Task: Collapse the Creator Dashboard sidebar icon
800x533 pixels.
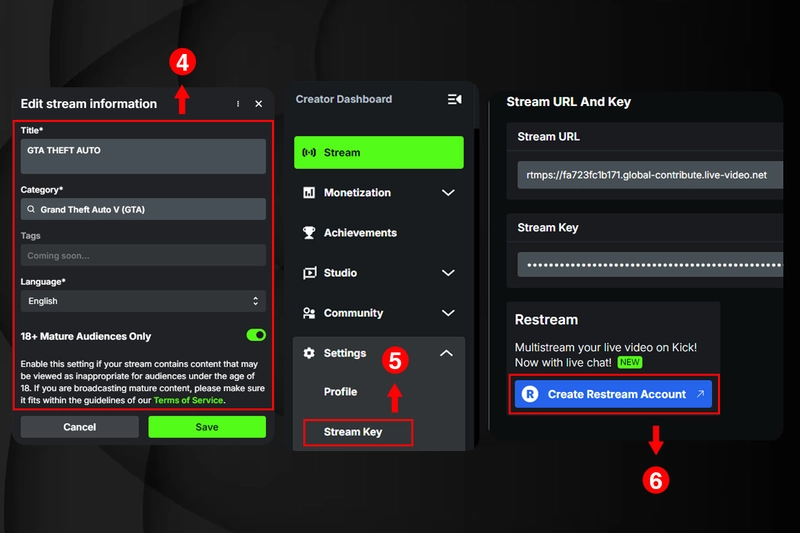Action: [x=455, y=99]
